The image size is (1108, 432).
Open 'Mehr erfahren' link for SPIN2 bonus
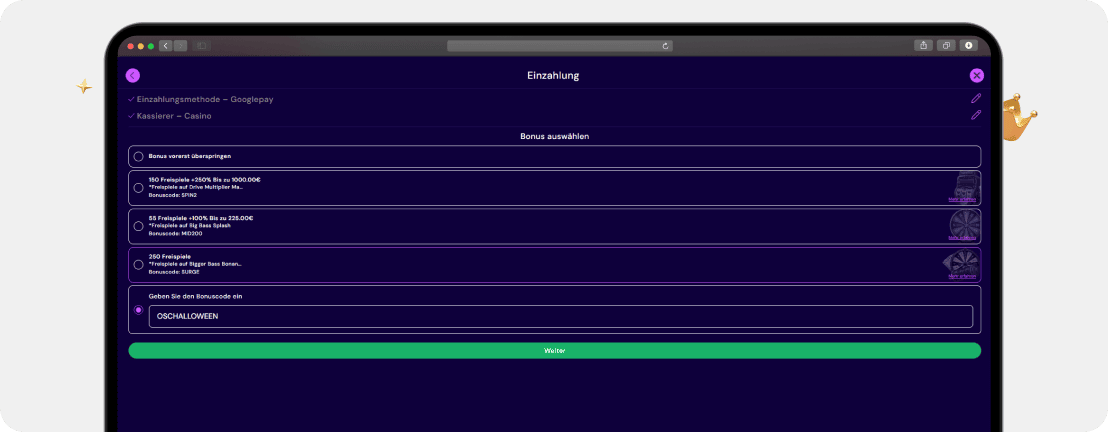point(962,200)
